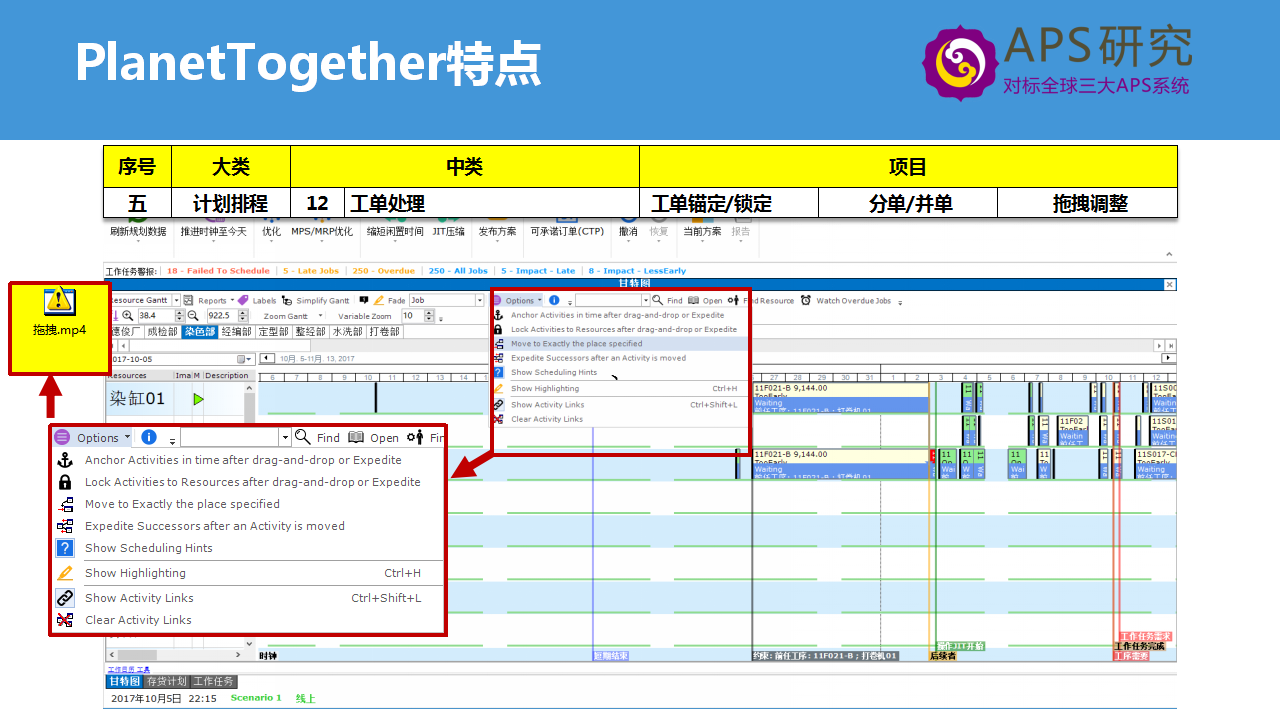Click the '18 - Failed To Schedule' alert

pos(218,271)
